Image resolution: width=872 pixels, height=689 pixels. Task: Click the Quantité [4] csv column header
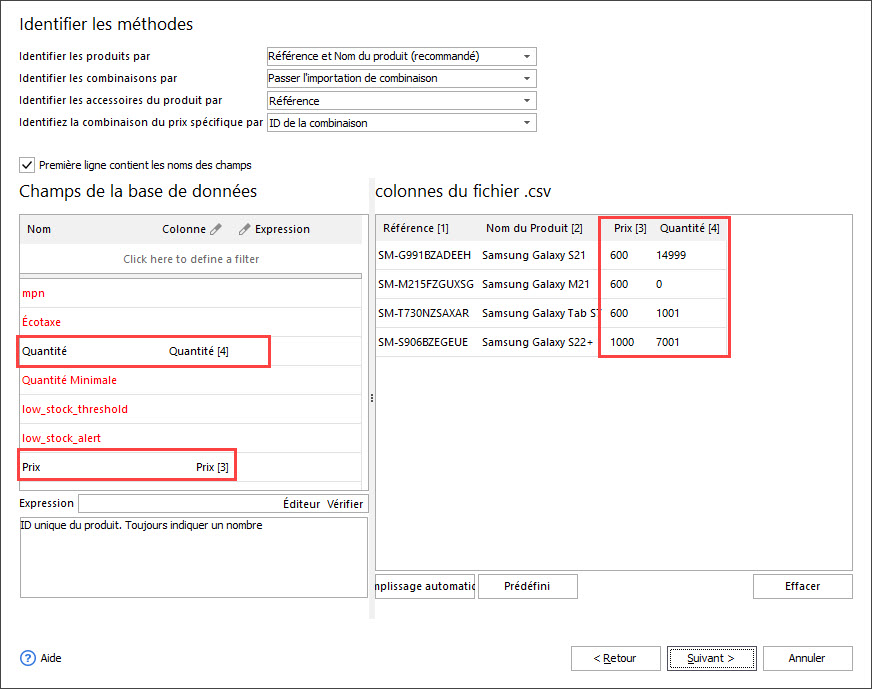pyautogui.click(x=690, y=228)
